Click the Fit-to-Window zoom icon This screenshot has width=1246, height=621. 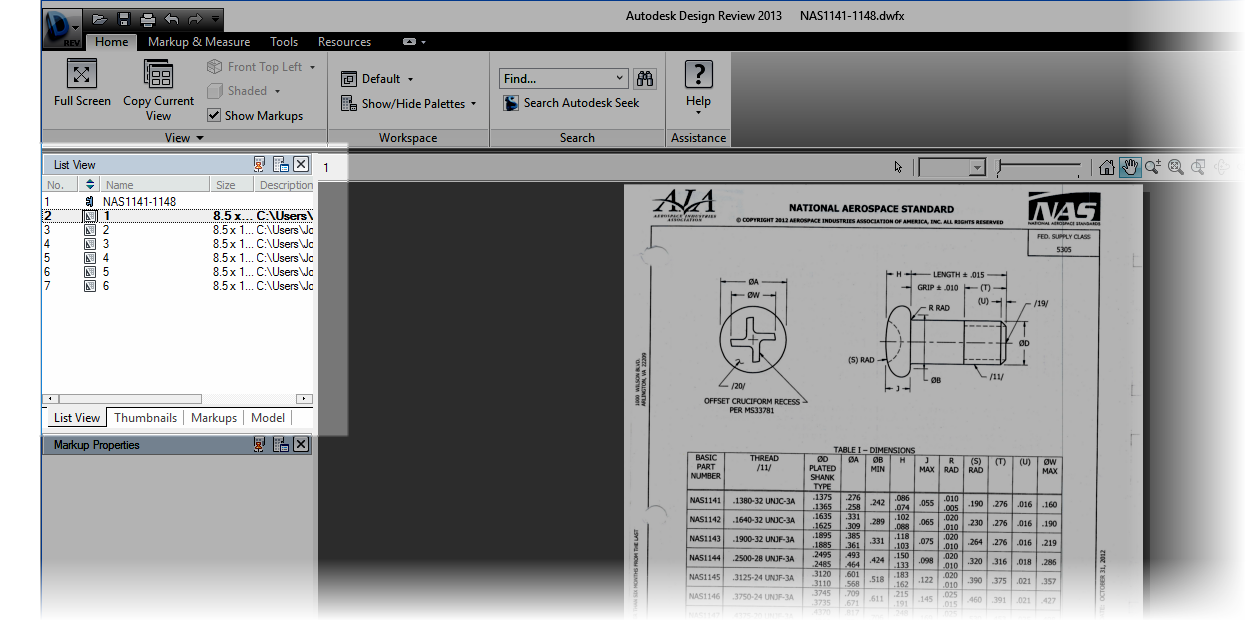click(x=1176, y=167)
